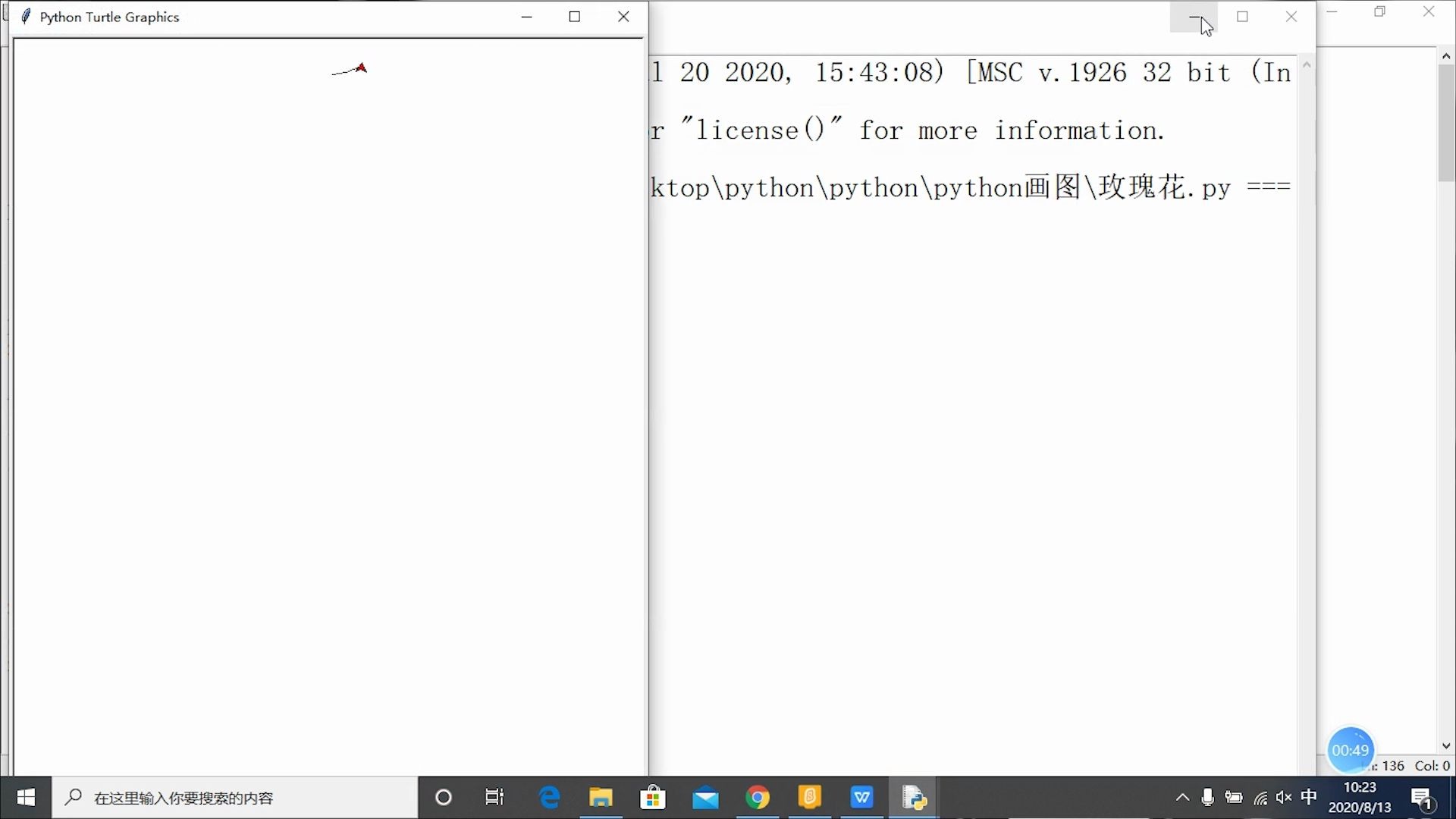Toggle the microphone tray indicator
This screenshot has height=819, width=1456.
pyautogui.click(x=1209, y=798)
